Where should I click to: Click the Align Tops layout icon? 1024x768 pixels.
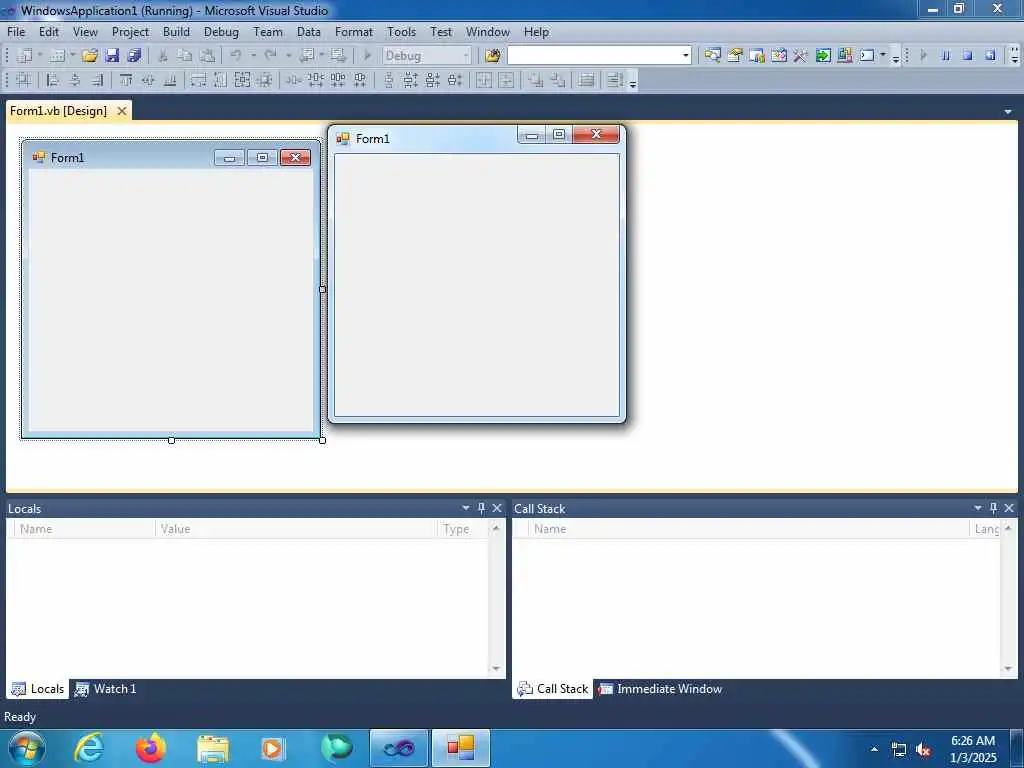coord(126,80)
